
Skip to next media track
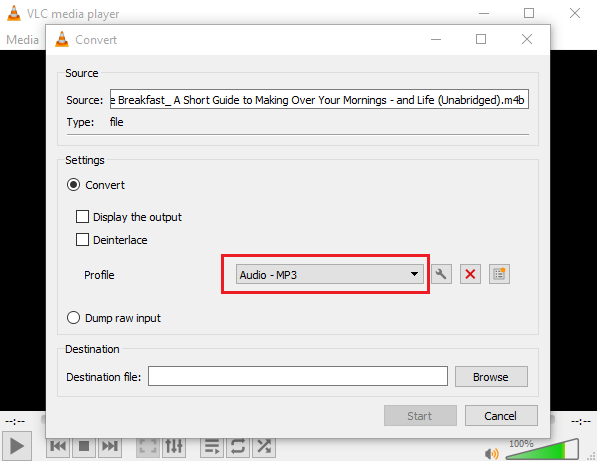[x=110, y=446]
